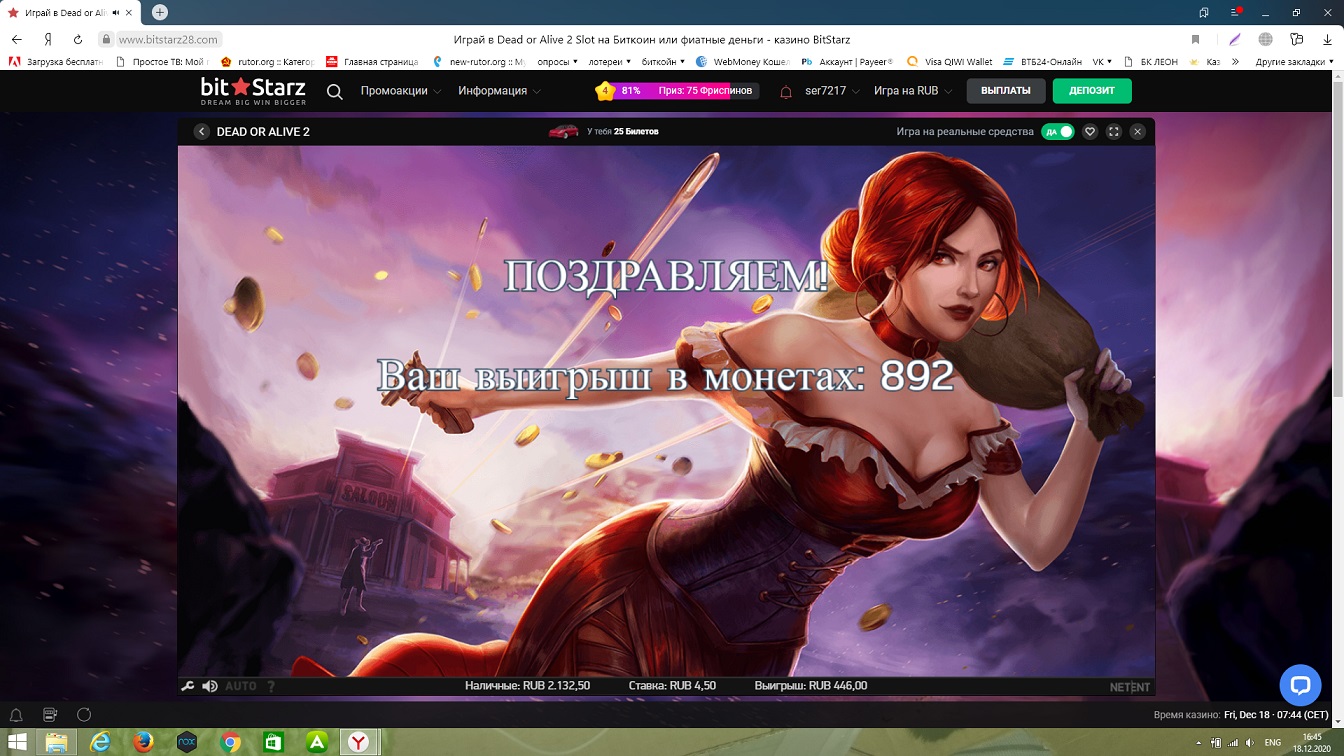Expand the опросы bookmarks folder
1344x756 pixels.
coord(558,61)
